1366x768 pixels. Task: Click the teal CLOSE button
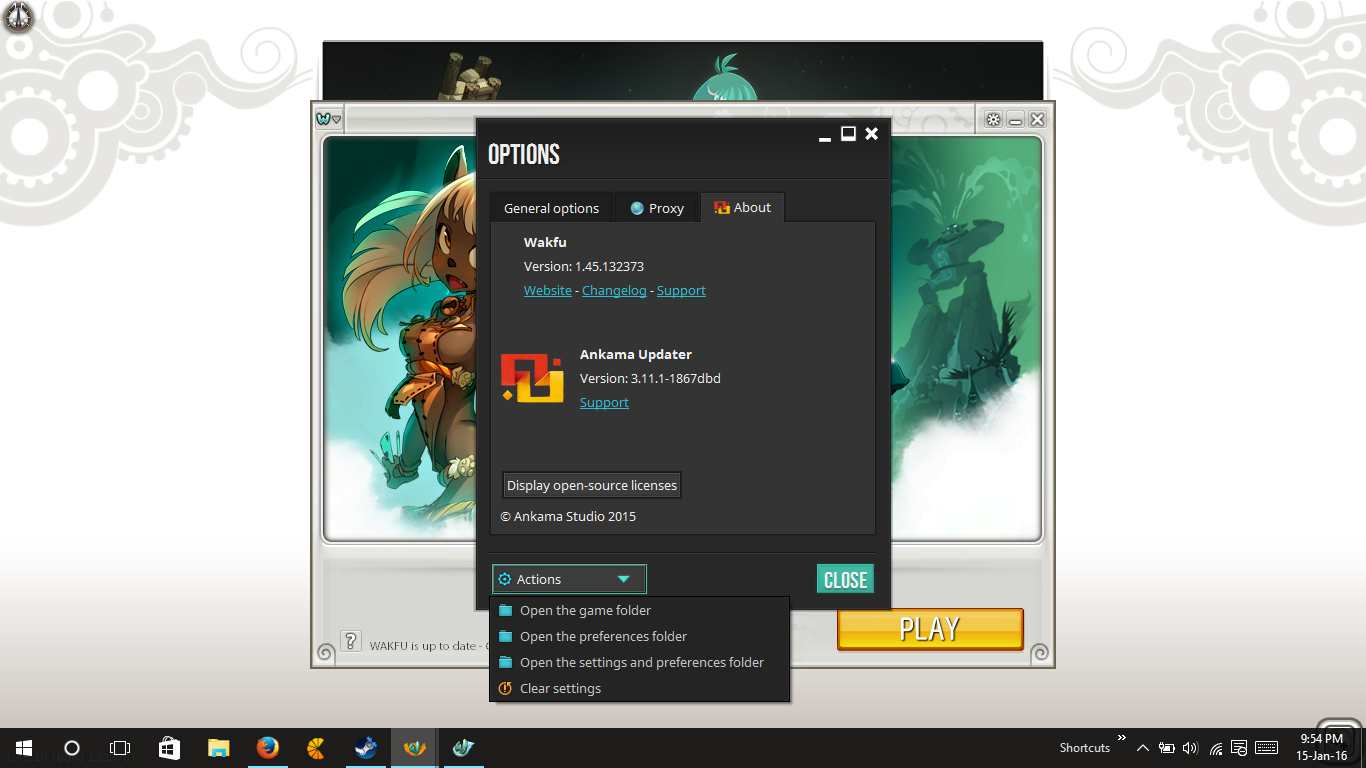coord(845,579)
